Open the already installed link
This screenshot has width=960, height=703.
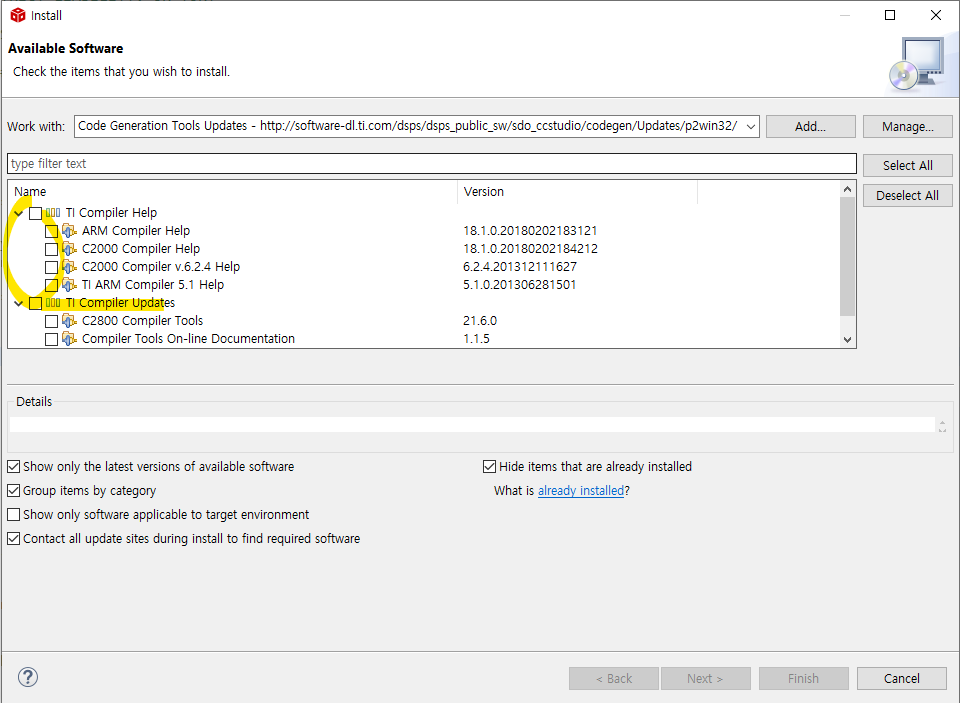(580, 491)
